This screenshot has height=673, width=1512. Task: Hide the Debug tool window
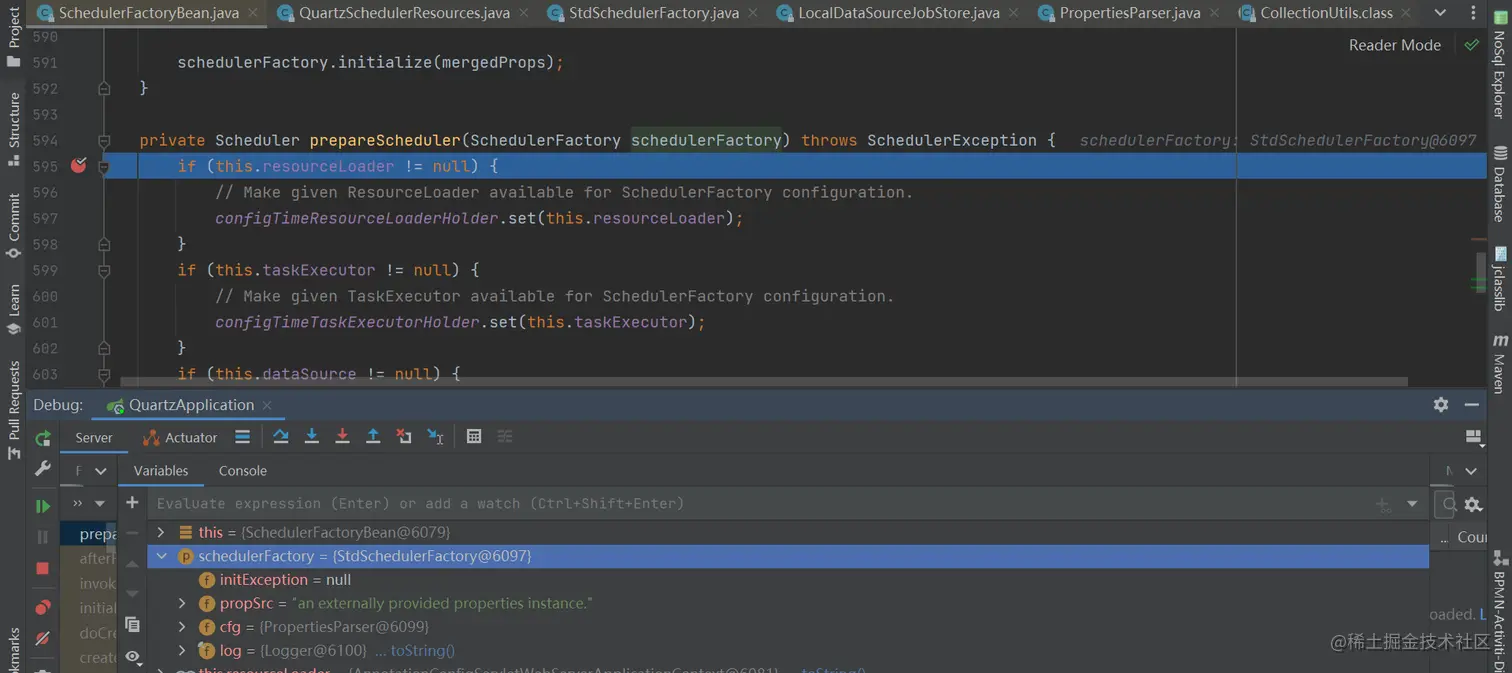(x=1472, y=405)
